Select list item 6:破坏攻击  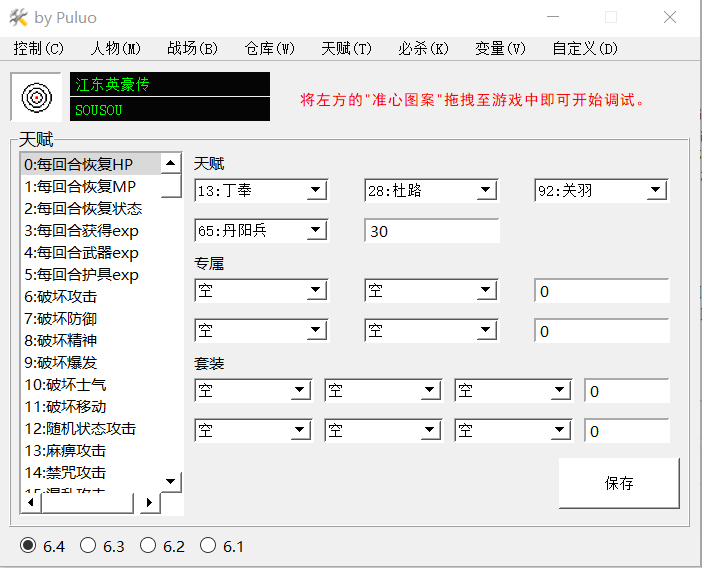click(x=91, y=296)
